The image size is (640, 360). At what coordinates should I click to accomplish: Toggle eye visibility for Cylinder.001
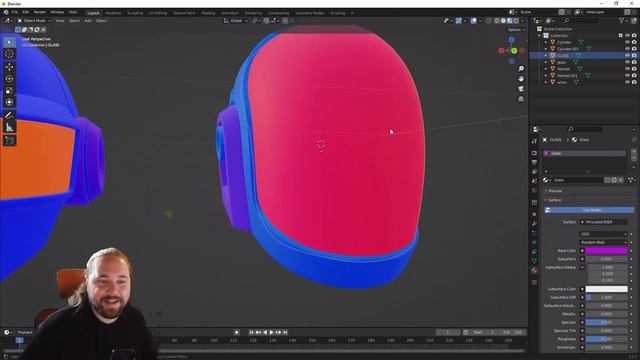pos(627,49)
